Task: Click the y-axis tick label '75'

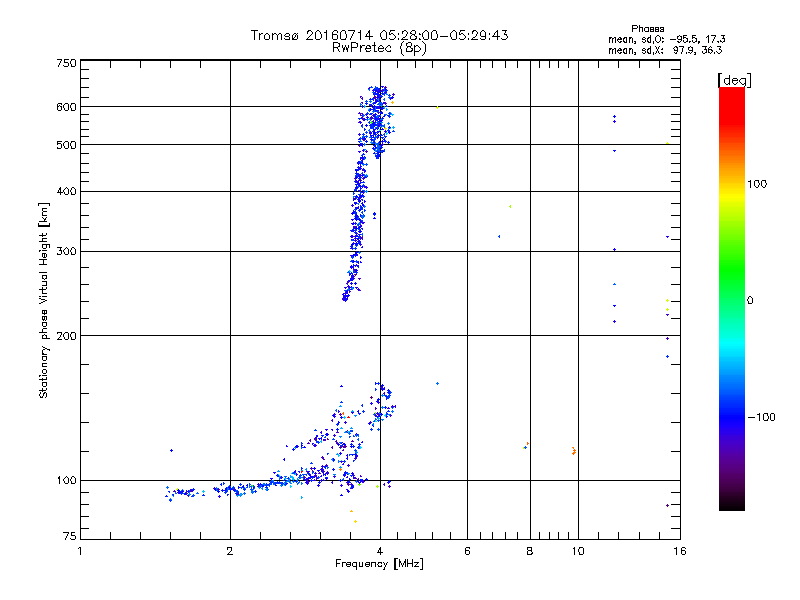Action: (69, 536)
